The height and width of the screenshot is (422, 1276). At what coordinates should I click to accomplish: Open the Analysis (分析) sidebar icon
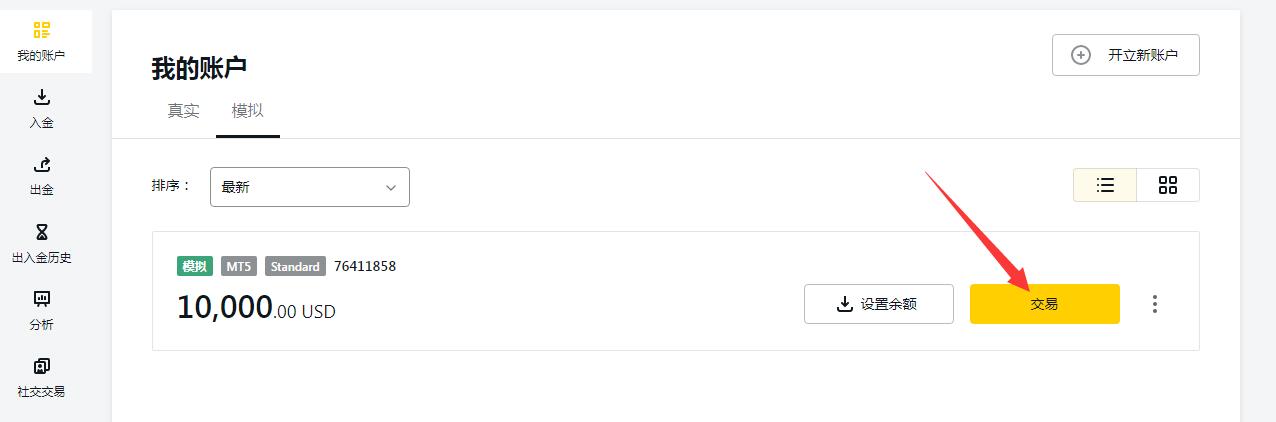(x=41, y=299)
